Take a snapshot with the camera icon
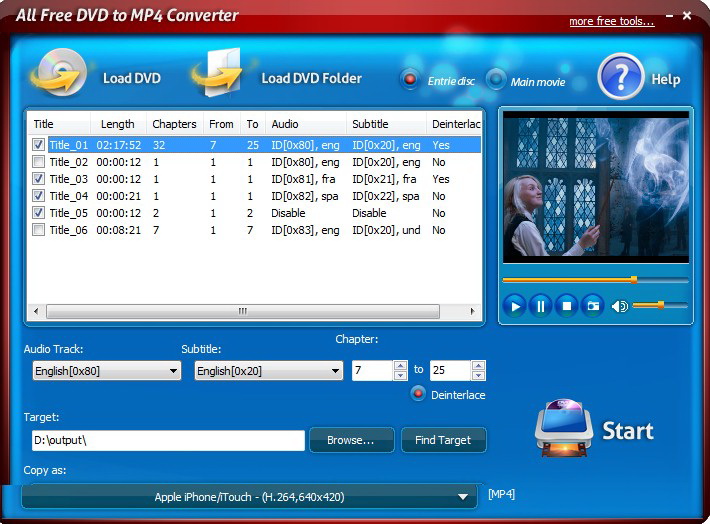 pos(593,307)
